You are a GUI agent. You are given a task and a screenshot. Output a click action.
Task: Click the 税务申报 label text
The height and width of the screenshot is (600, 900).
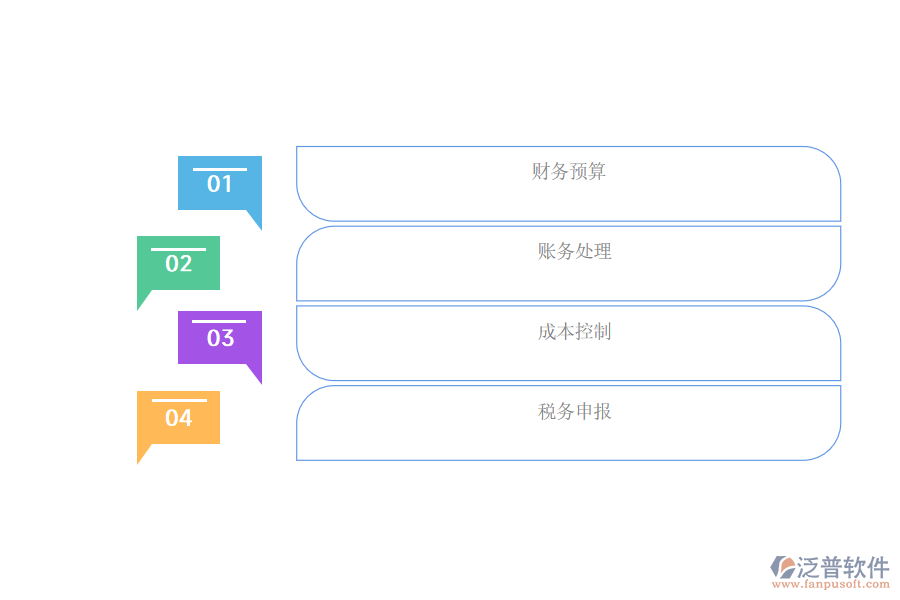coord(574,412)
